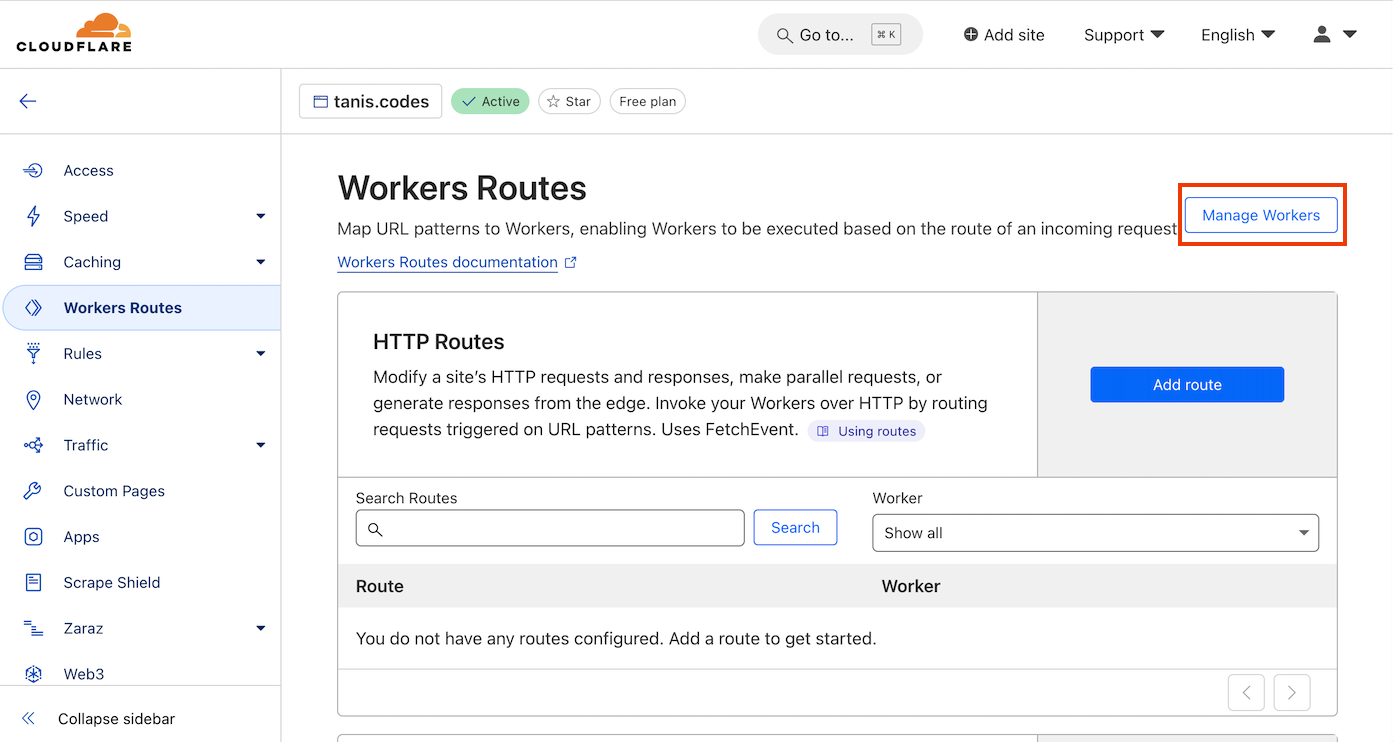Select the Access sidebar icon

(x=31, y=170)
